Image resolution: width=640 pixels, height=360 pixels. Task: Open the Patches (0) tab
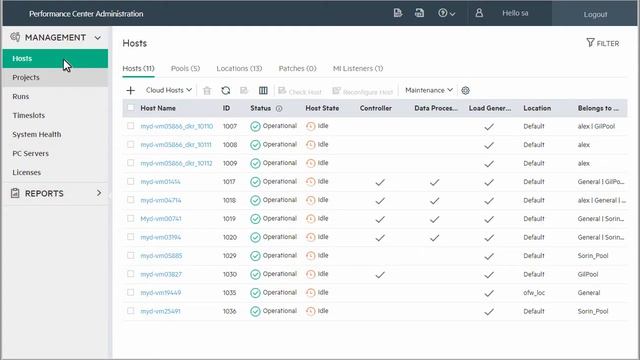[x=297, y=68]
